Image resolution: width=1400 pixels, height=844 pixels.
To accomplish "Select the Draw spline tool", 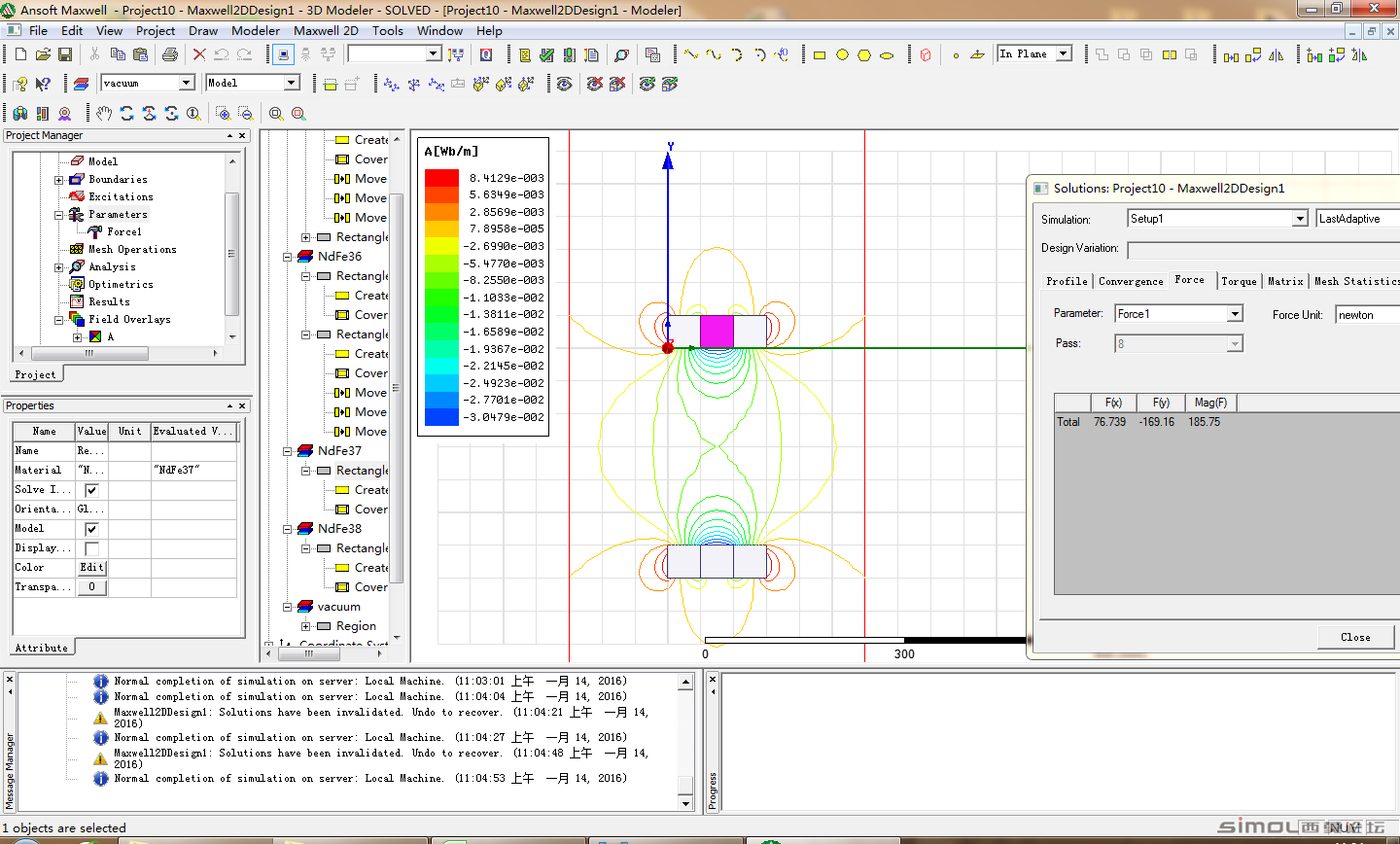I will pos(714,54).
